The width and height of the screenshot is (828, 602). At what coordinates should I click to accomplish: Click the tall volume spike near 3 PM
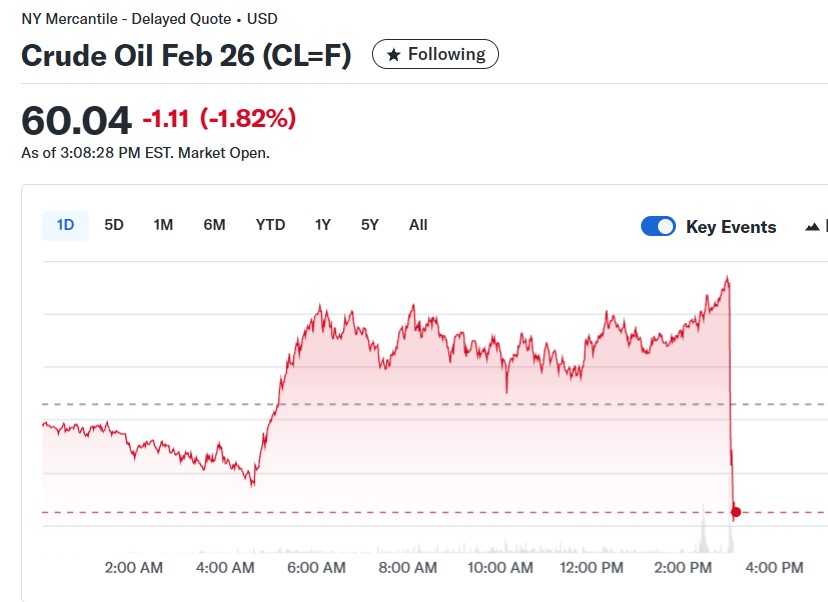[703, 528]
